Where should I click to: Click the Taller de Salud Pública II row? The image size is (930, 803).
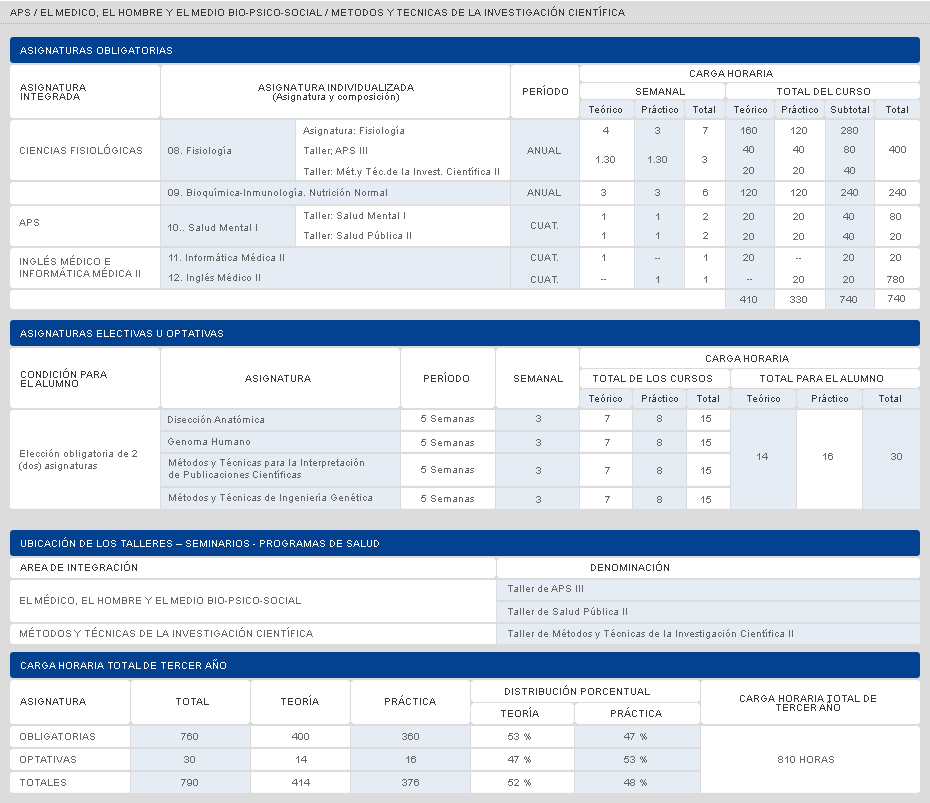708,611
